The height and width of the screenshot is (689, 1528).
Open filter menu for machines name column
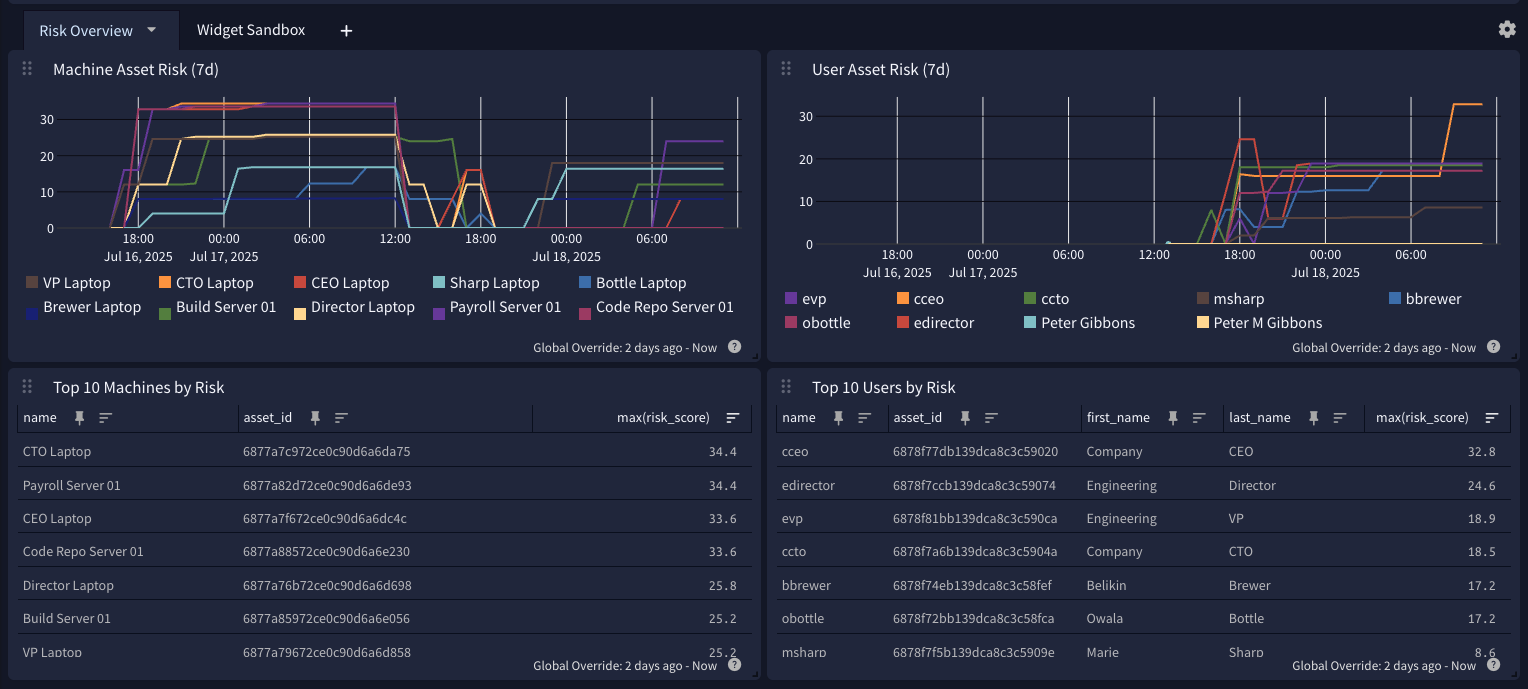(x=105, y=418)
